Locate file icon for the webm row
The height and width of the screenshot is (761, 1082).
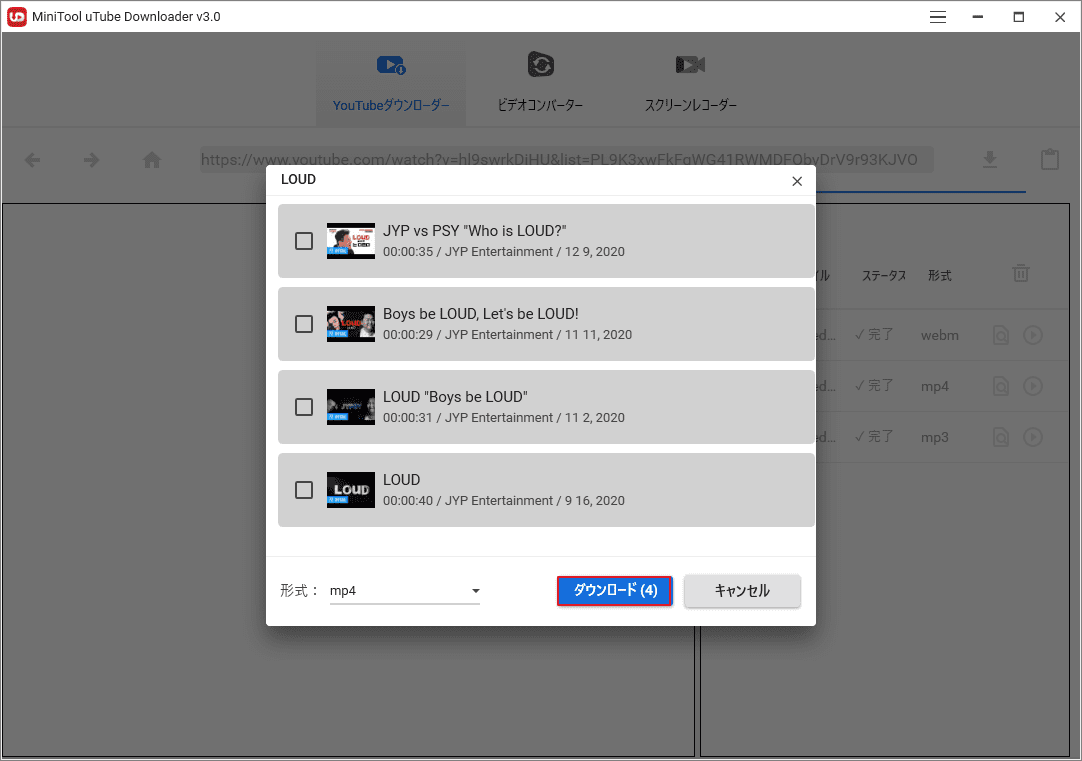(1001, 335)
